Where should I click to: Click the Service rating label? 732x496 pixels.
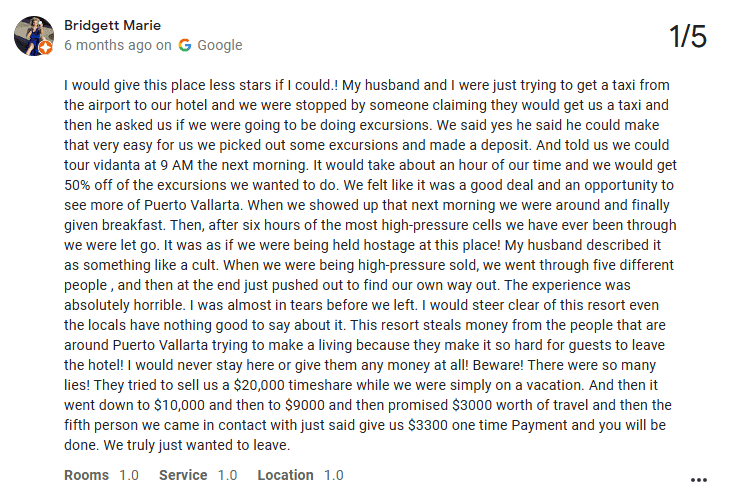click(x=183, y=475)
